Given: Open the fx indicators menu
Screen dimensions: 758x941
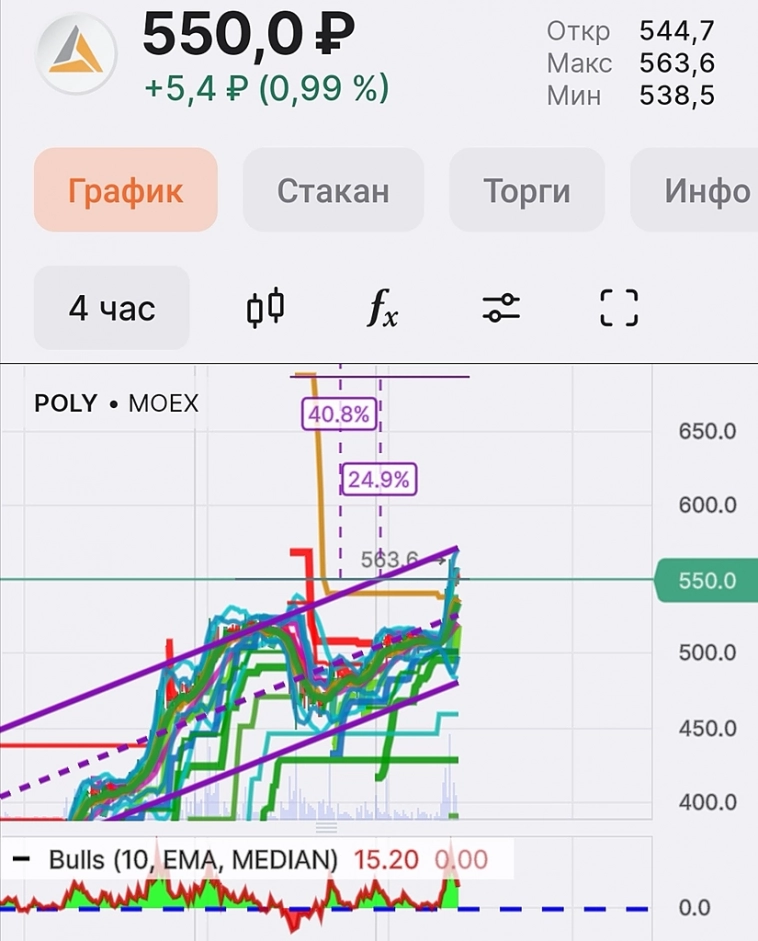Looking at the screenshot, I should pos(381,308).
